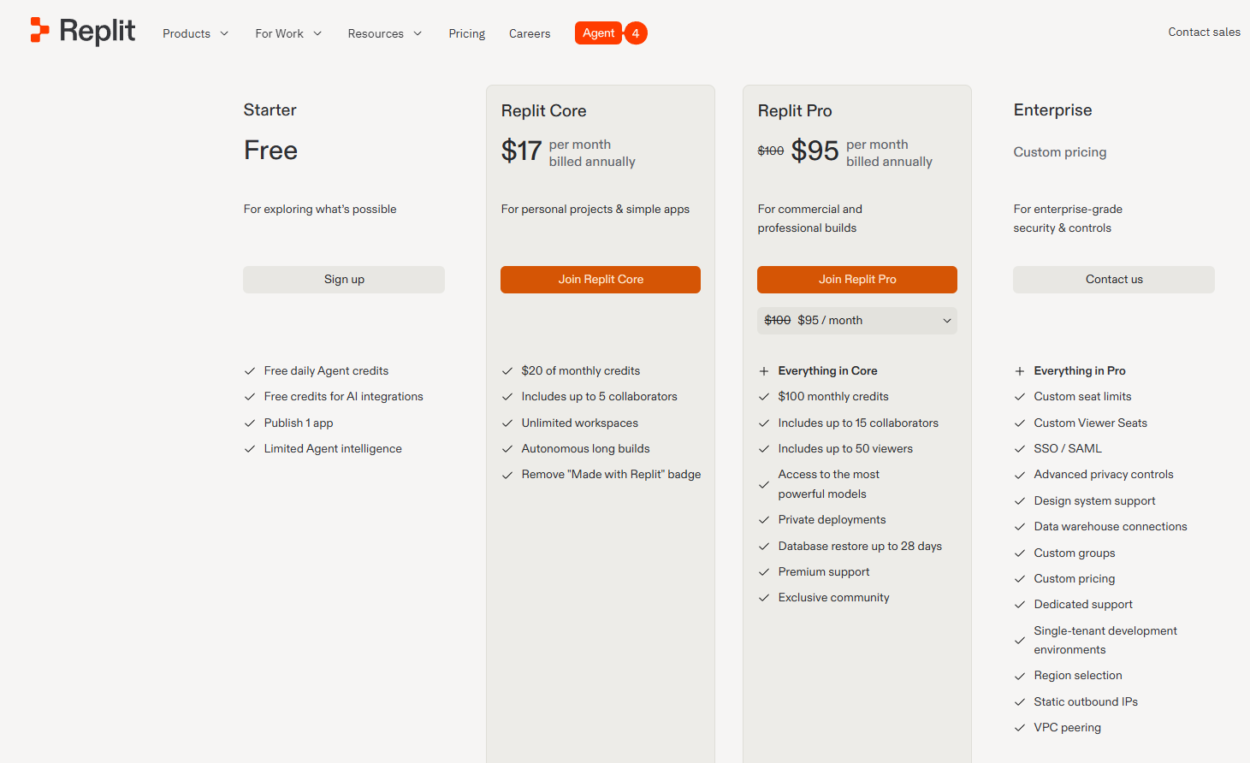1250x763 pixels.
Task: Click the Replit logo icon
Action: pos(40,31)
